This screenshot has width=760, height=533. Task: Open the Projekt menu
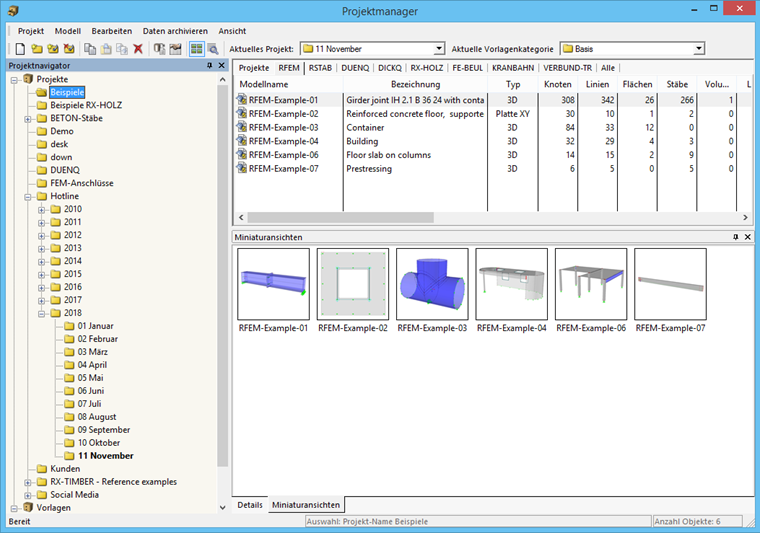[31, 31]
